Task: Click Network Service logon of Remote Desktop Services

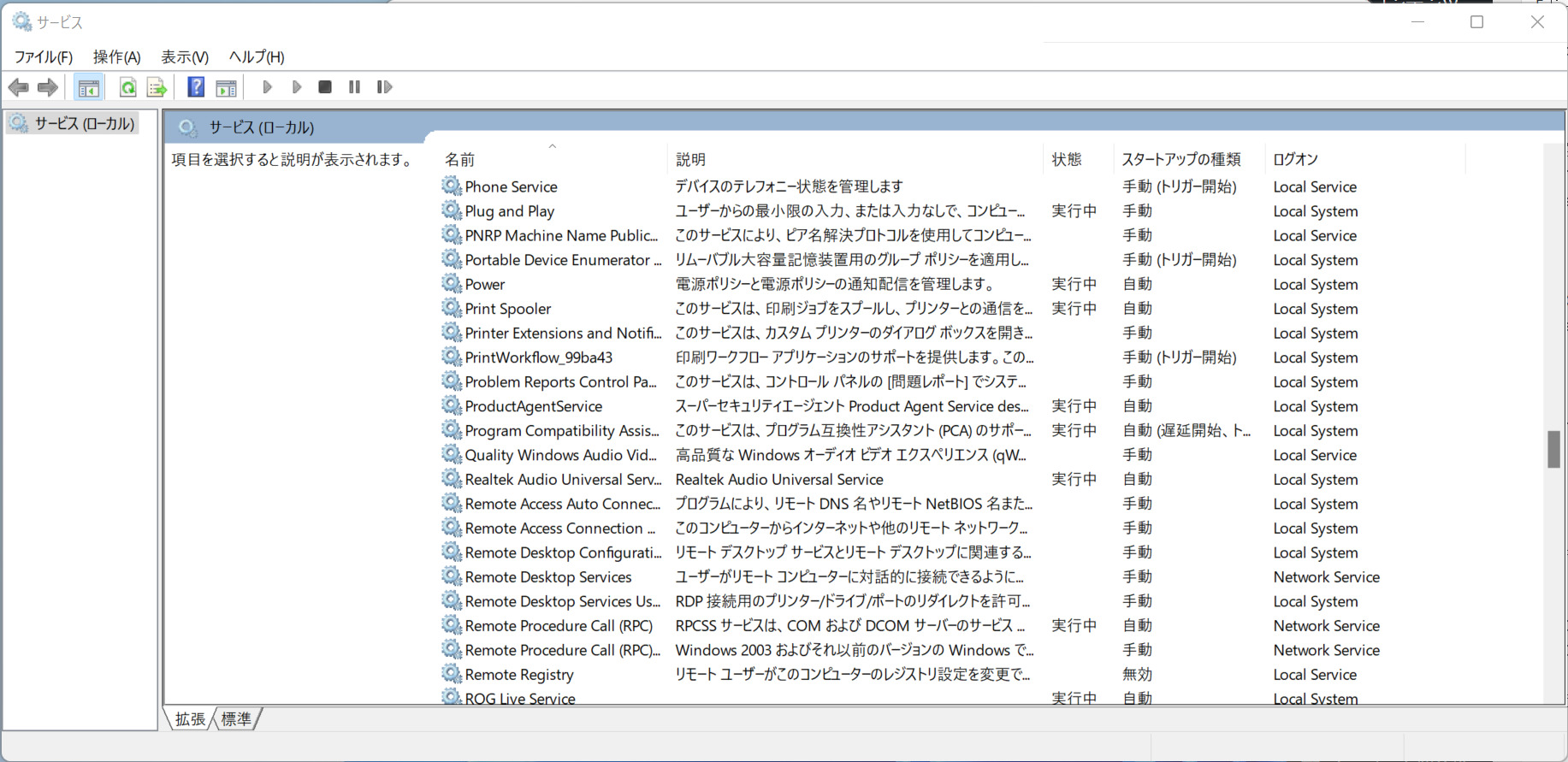Action: pyautogui.click(x=1326, y=576)
